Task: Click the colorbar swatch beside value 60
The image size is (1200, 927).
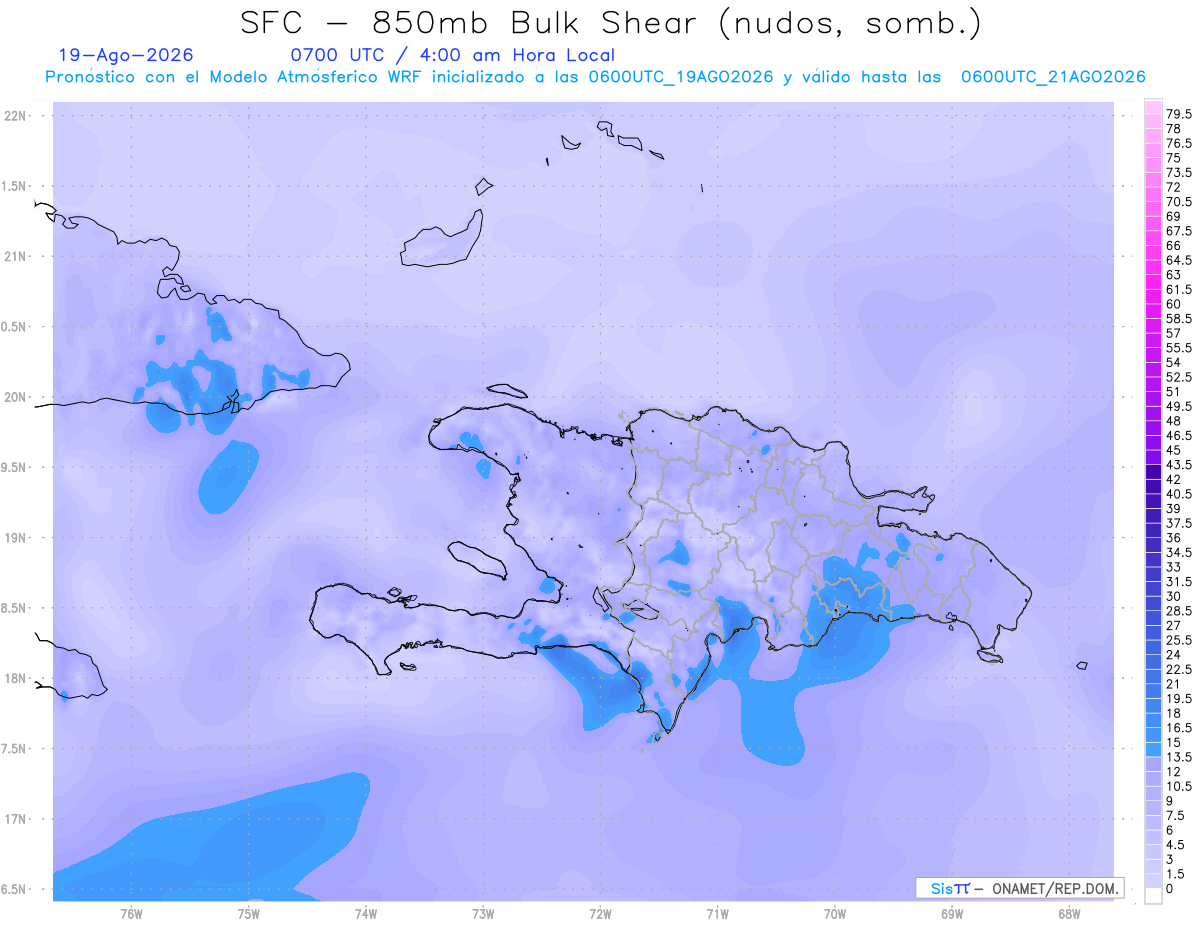Action: (1153, 311)
